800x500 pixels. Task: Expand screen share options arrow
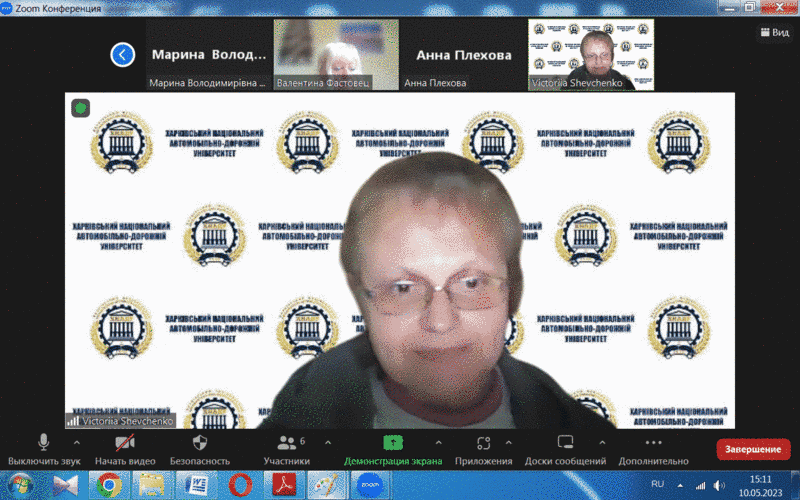pos(438,443)
